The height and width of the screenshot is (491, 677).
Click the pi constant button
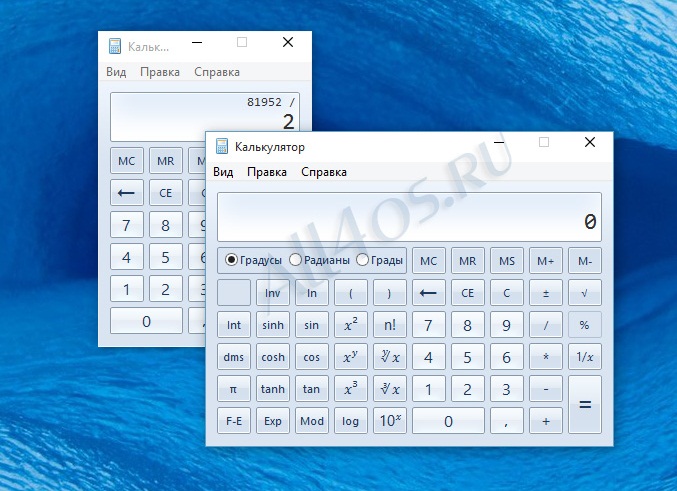coord(234,389)
